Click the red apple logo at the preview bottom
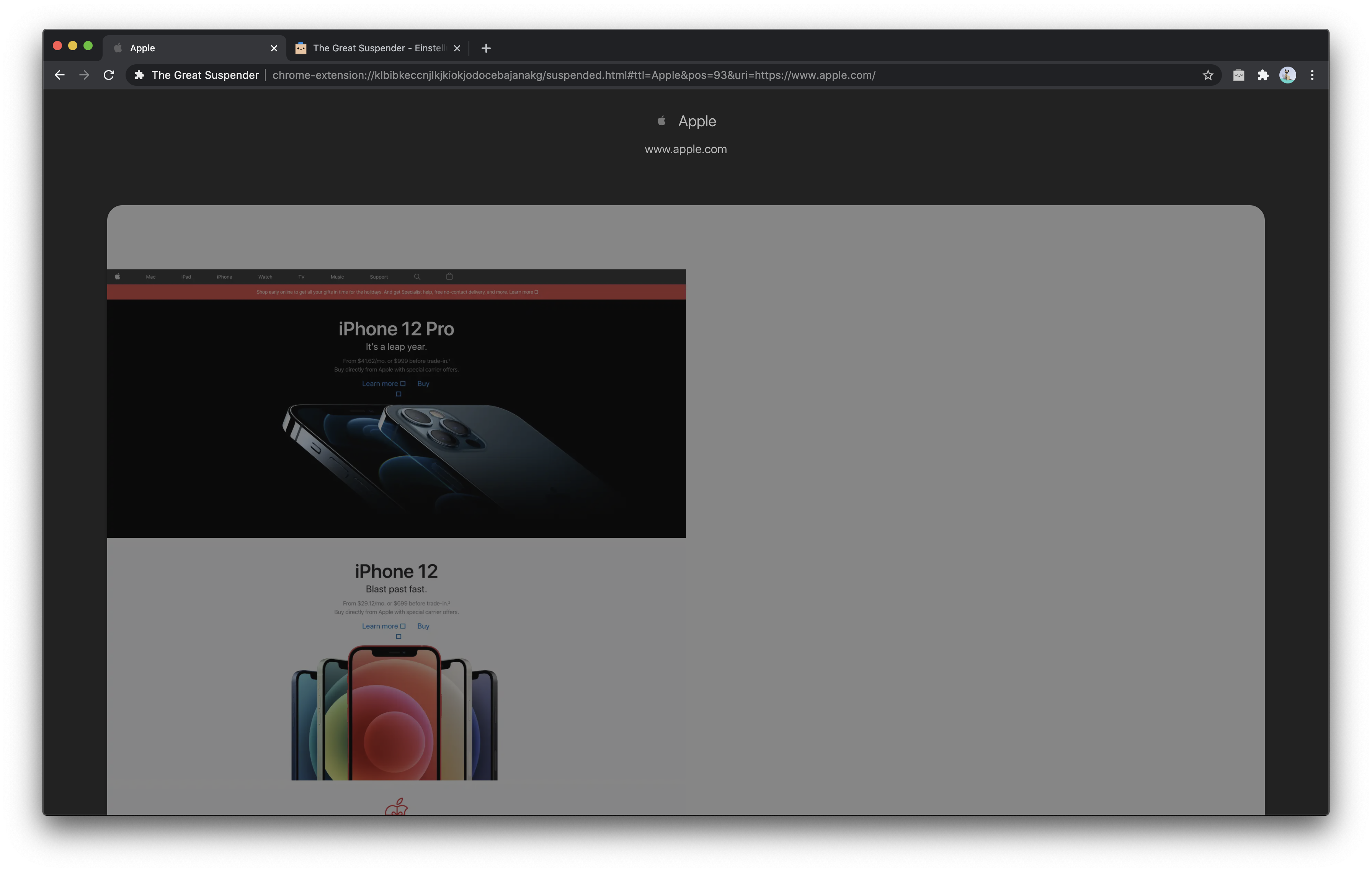Viewport: 1372px width, 872px height. (x=397, y=807)
